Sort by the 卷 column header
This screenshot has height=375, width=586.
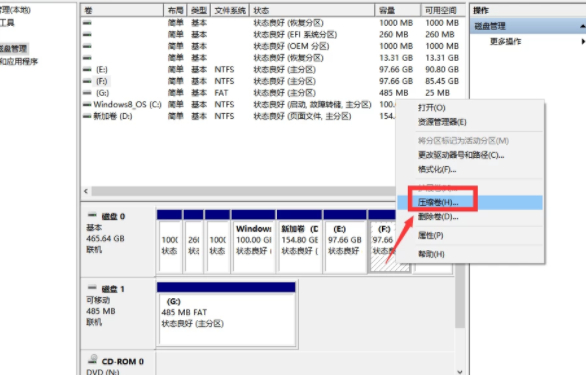pyautogui.click(x=122, y=10)
